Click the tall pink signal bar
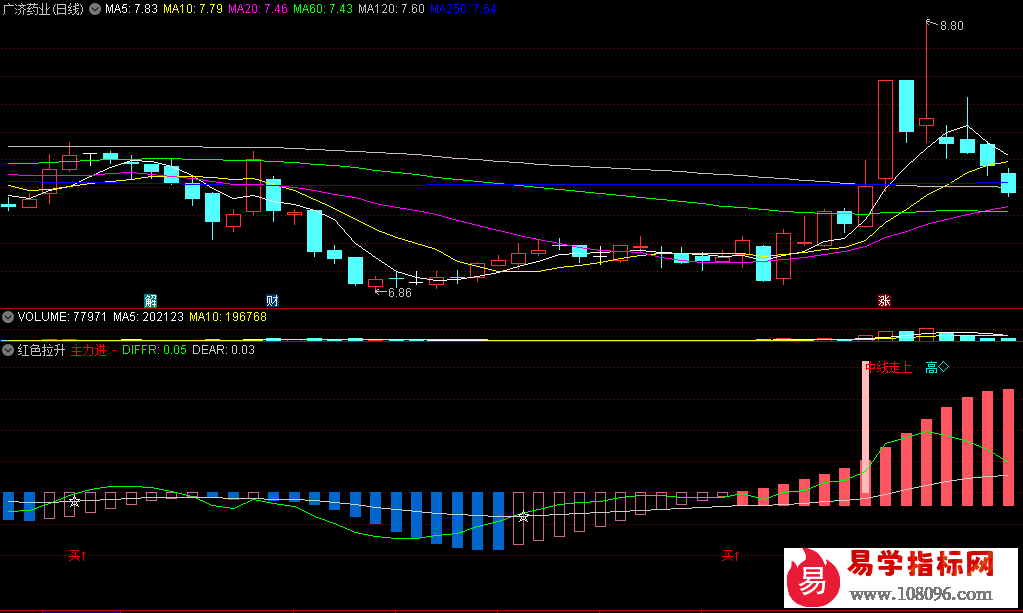 (x=866, y=427)
